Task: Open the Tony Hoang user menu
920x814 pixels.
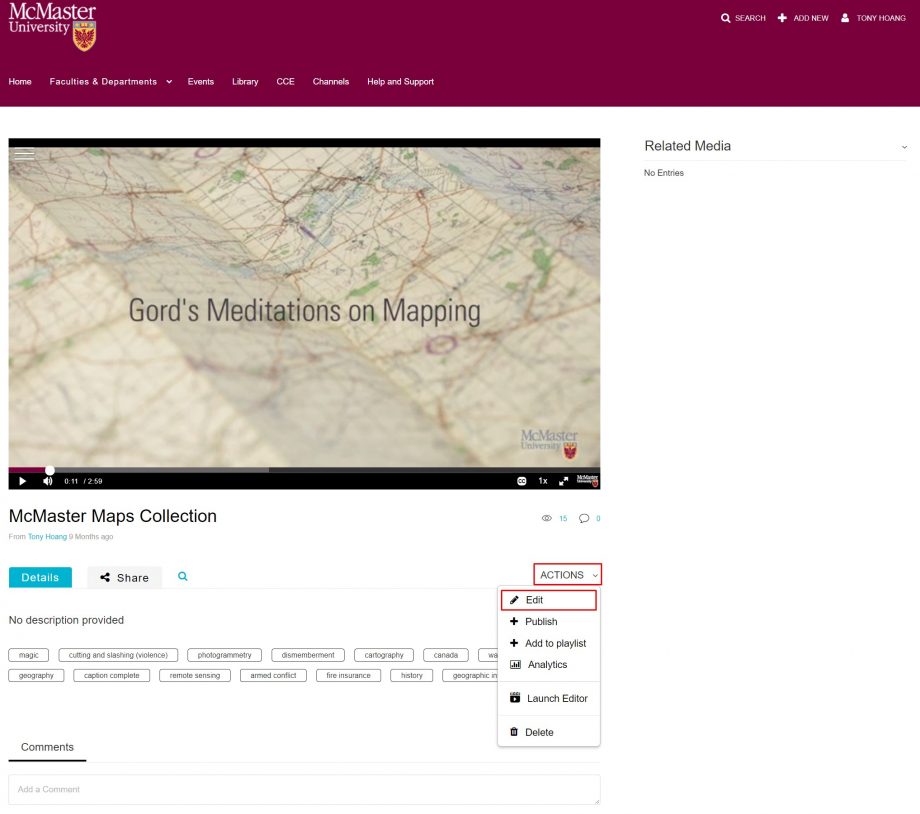Action: click(x=873, y=18)
